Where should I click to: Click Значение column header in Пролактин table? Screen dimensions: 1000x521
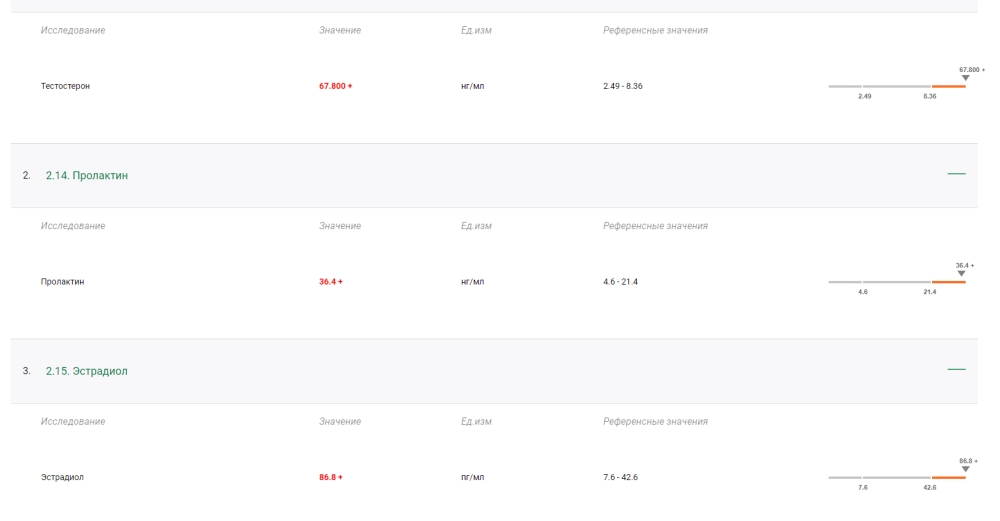[340, 226]
